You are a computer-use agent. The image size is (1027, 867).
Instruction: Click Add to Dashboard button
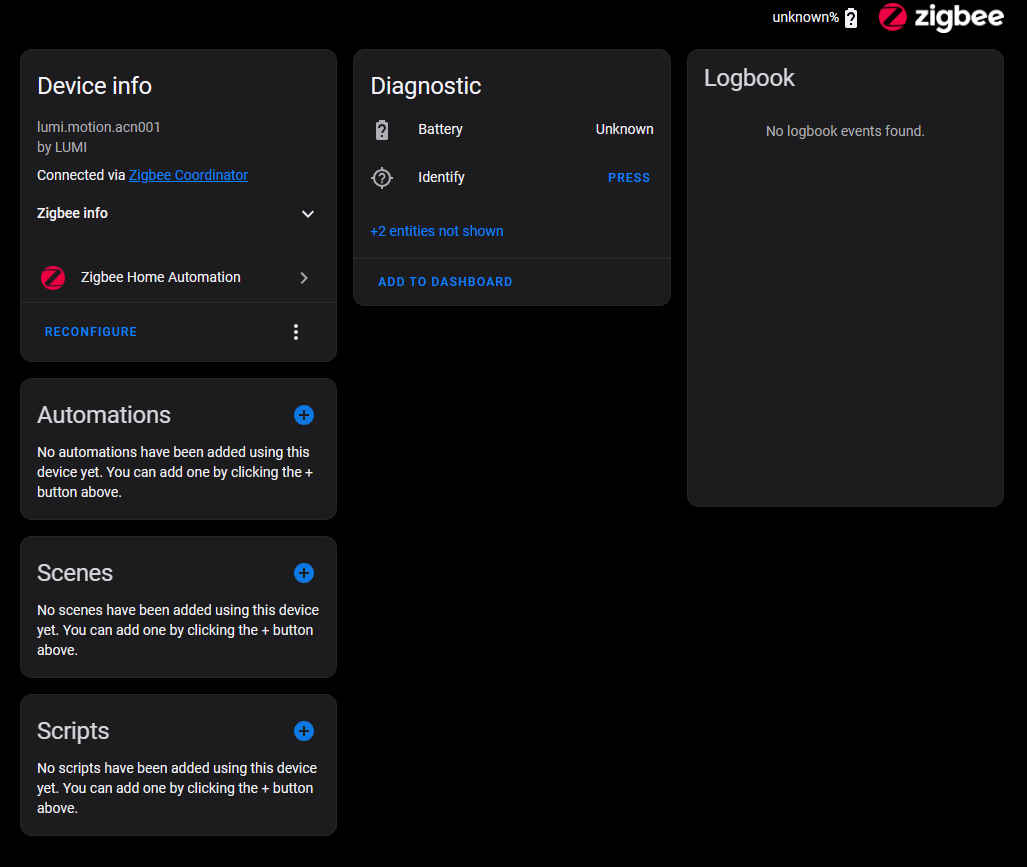[x=445, y=282]
